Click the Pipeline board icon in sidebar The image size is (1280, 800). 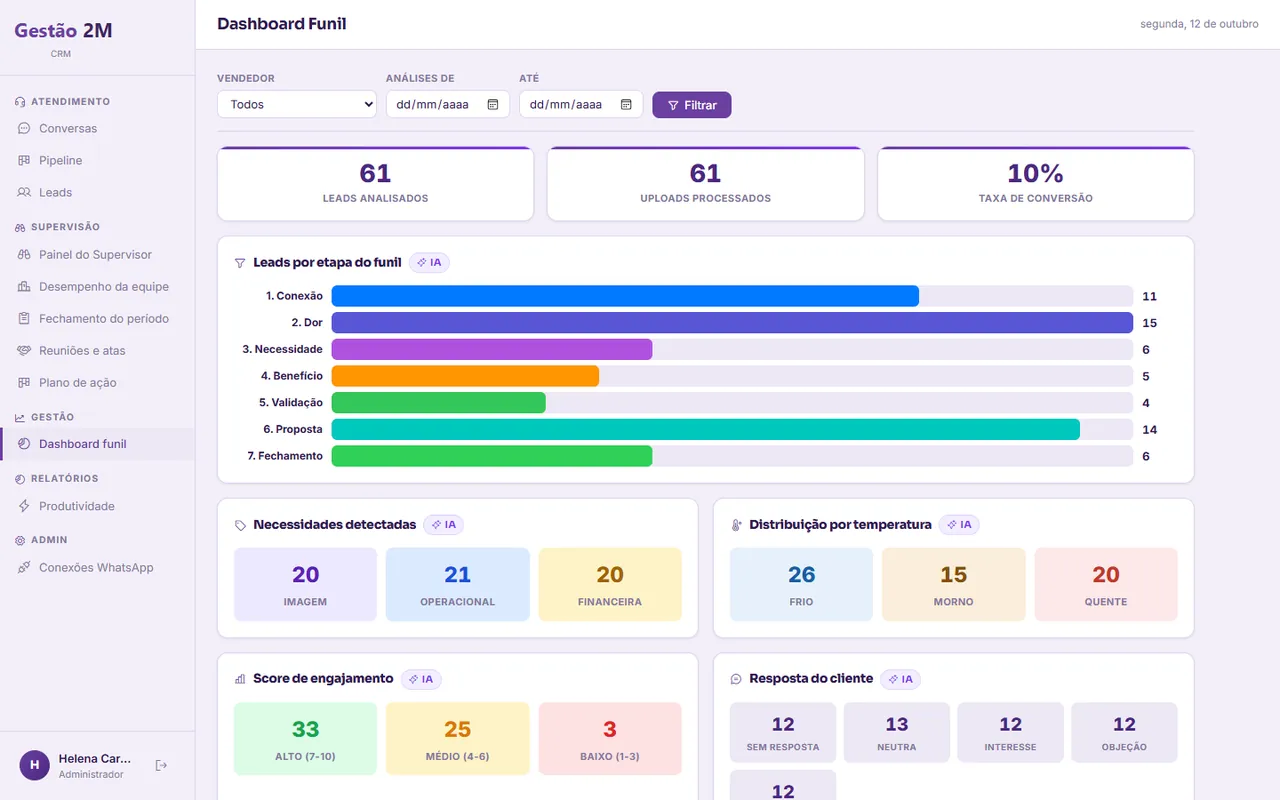[x=24, y=160]
